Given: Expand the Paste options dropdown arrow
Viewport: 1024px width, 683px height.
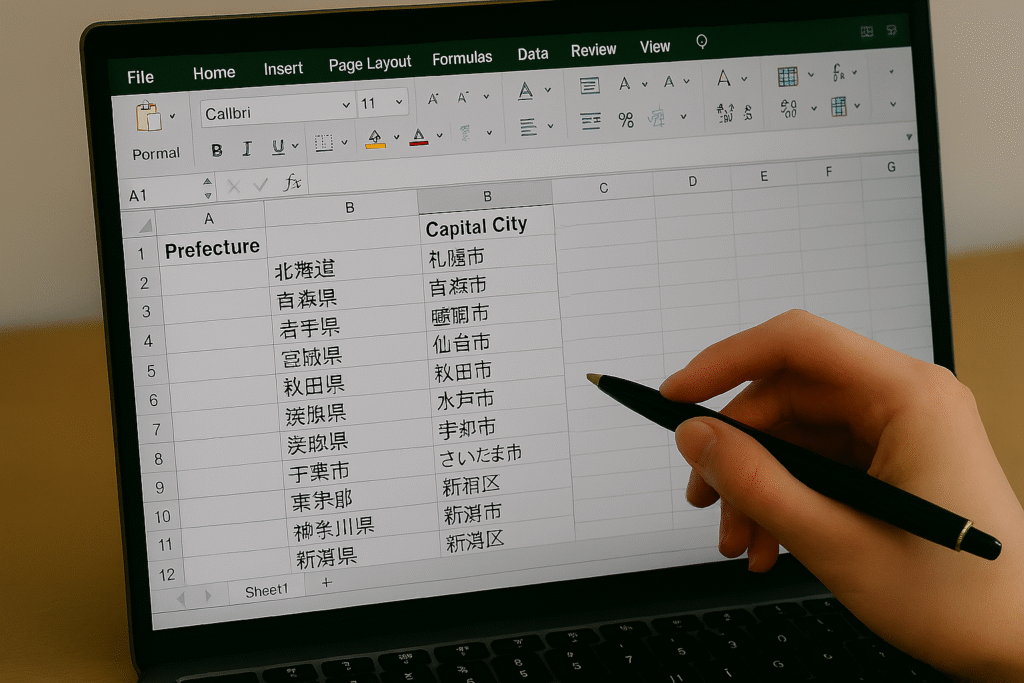Looking at the screenshot, I should coord(172,116).
